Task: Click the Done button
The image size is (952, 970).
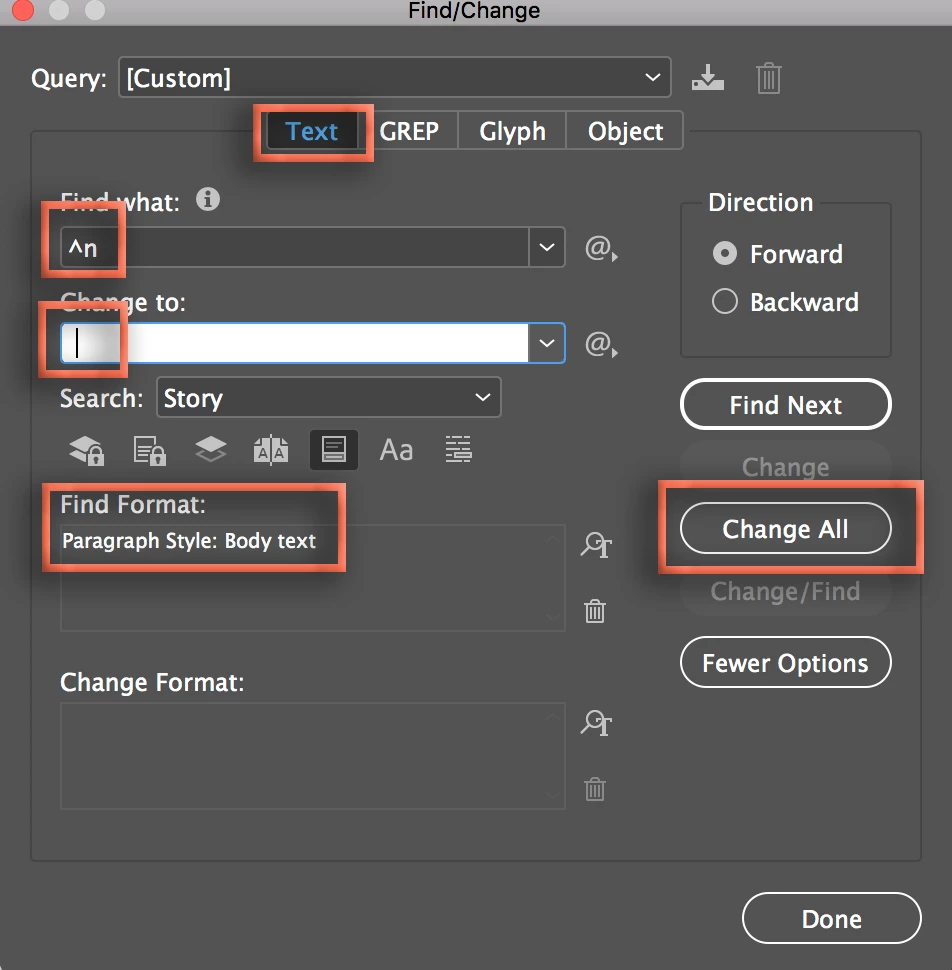Action: [x=831, y=919]
